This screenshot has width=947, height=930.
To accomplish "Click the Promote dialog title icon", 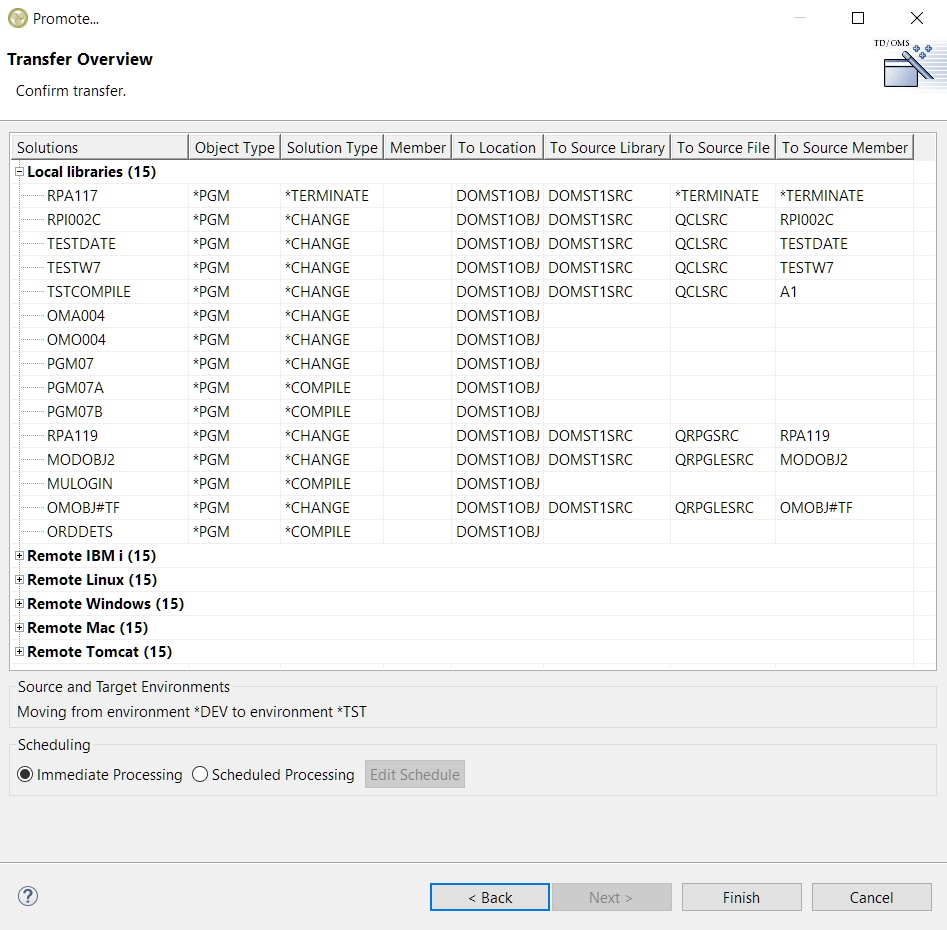I will point(17,18).
